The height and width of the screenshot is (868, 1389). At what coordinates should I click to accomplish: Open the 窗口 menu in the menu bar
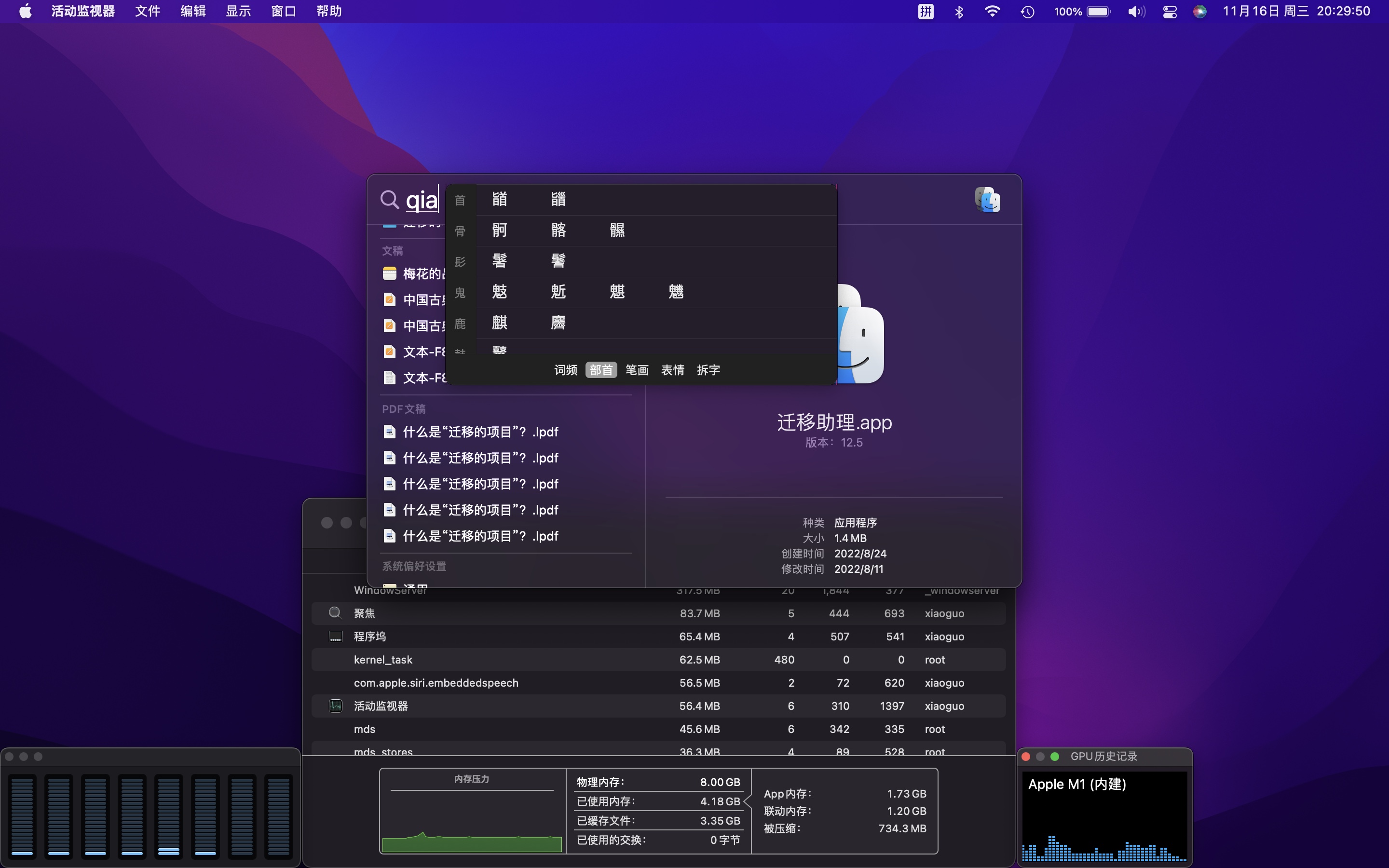(x=284, y=12)
